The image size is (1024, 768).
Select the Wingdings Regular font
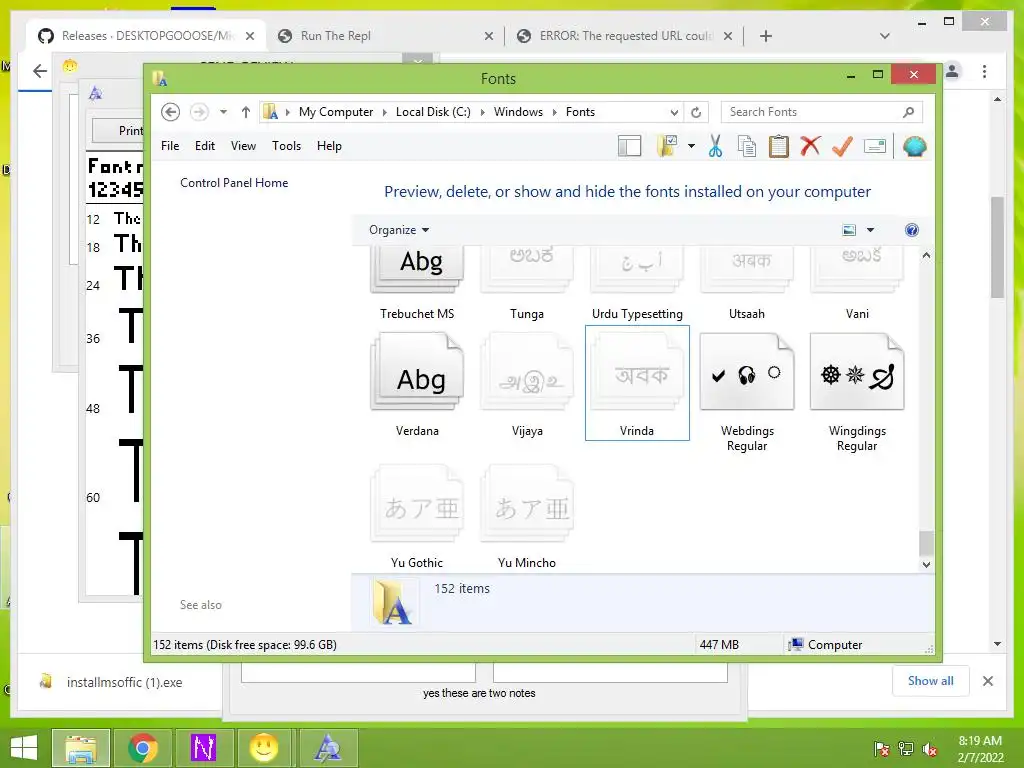[857, 392]
